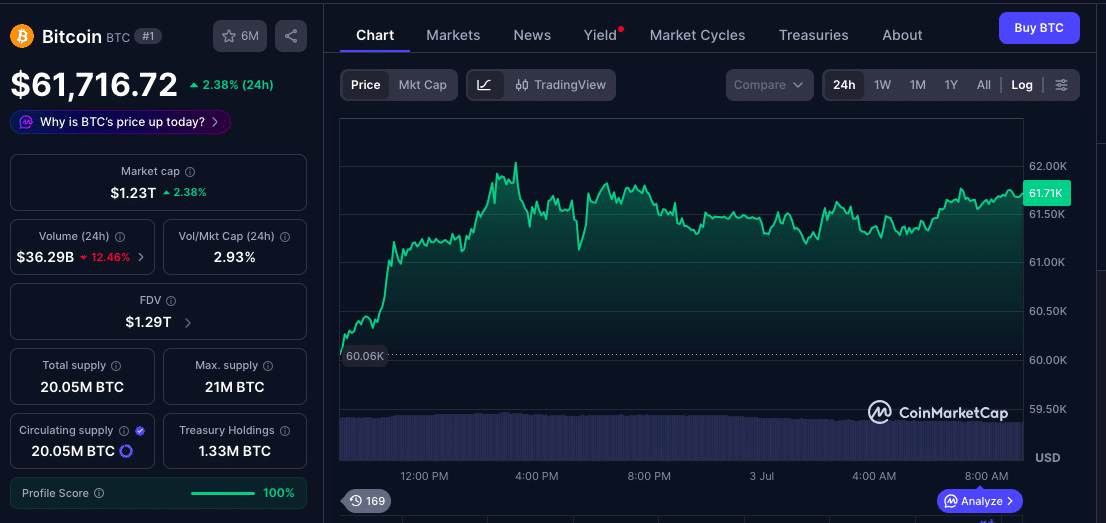Click the FDV info icon

[x=171, y=301]
